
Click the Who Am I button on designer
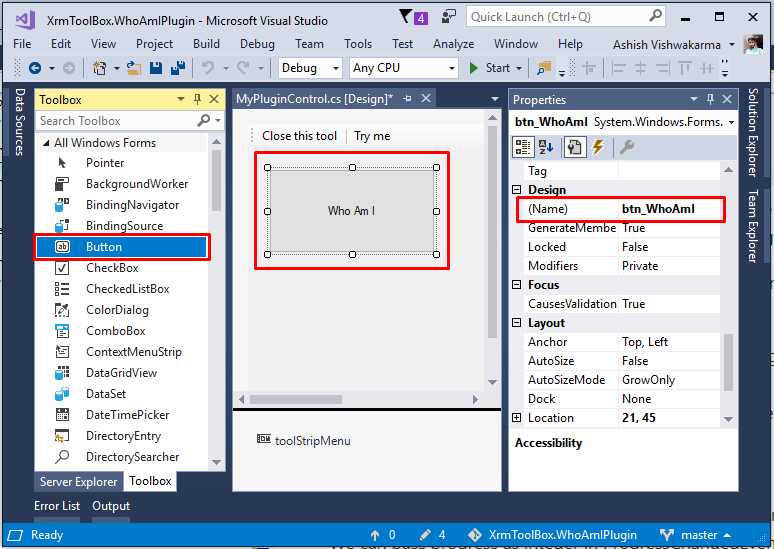click(x=352, y=211)
